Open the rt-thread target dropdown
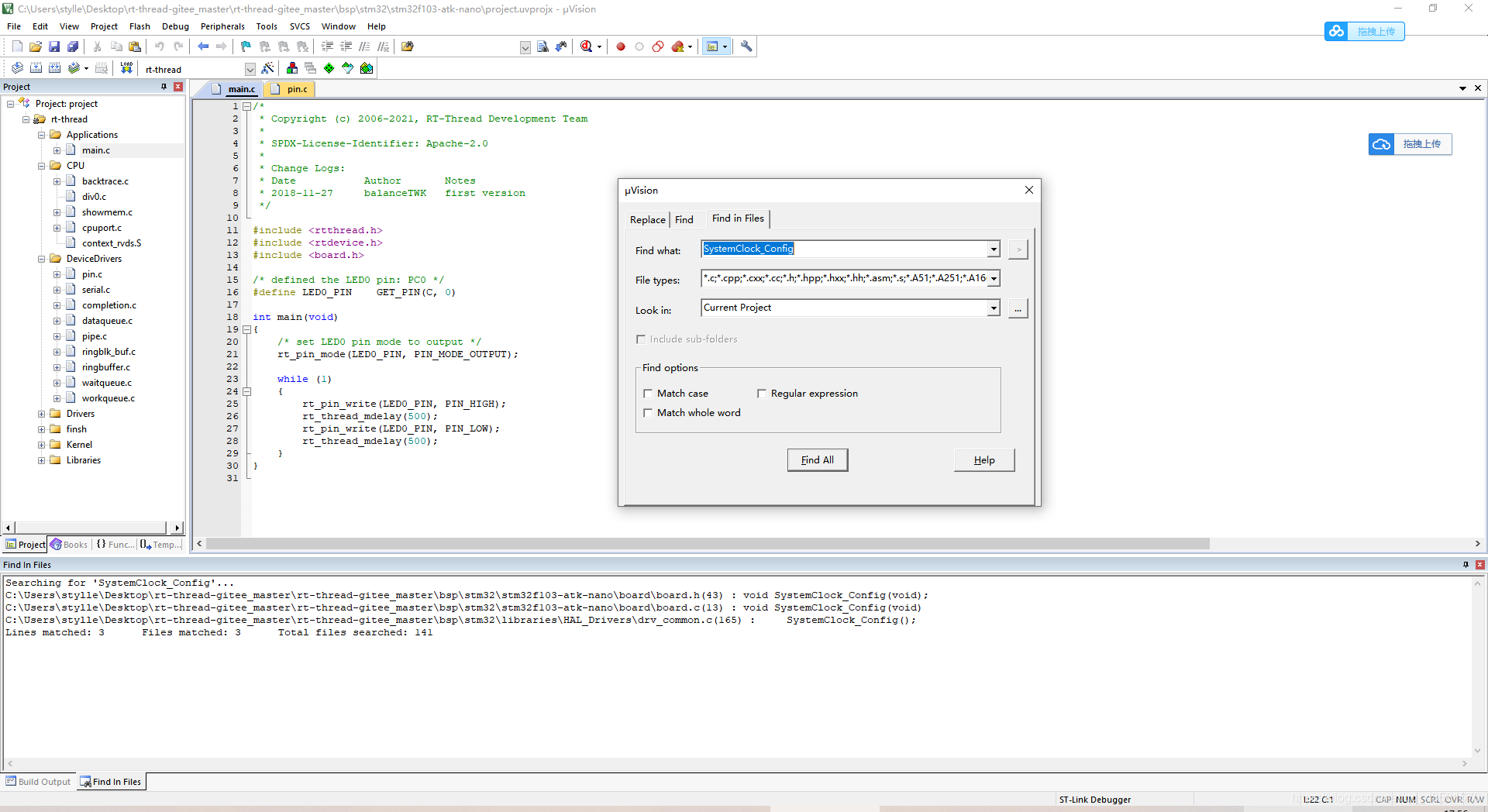 pyautogui.click(x=250, y=69)
